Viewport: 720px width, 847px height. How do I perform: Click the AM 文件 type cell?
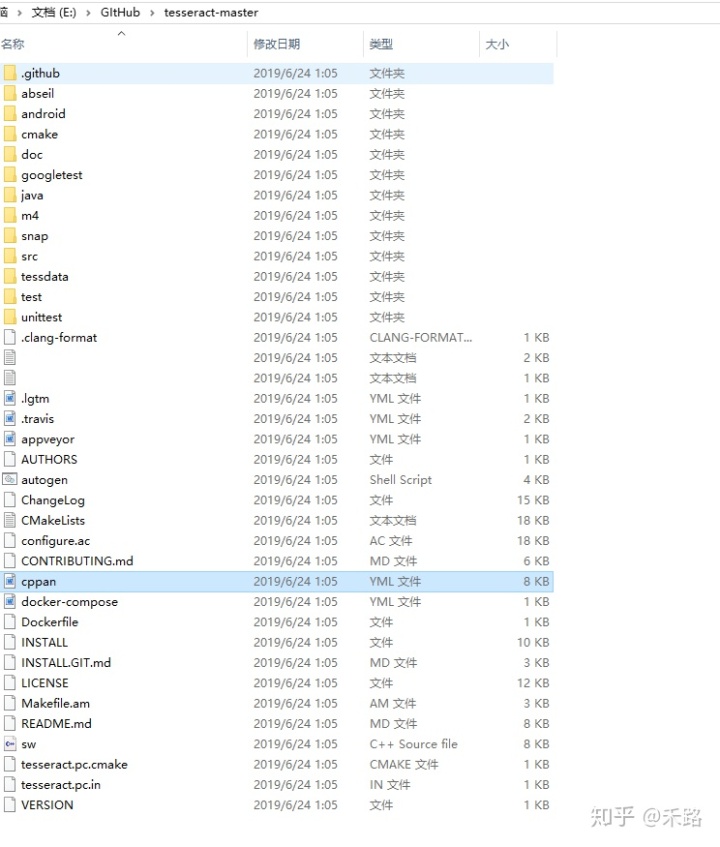(x=393, y=703)
